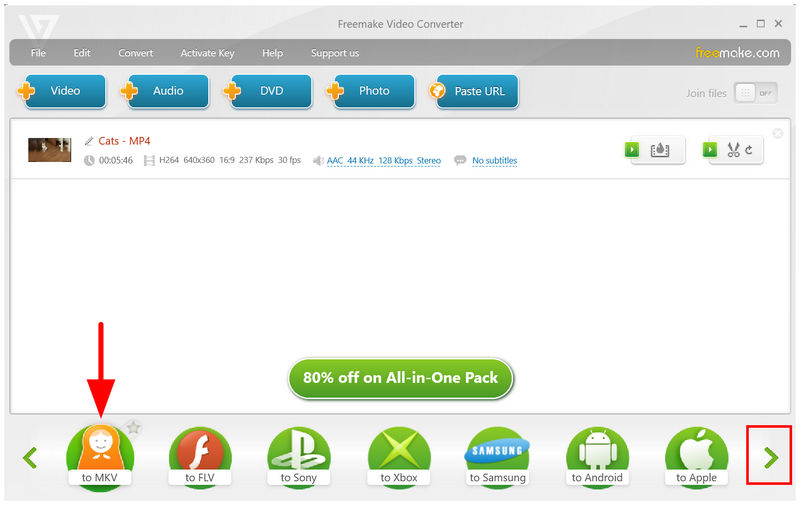800x505 pixels.
Task: Select the to Xbox conversion icon
Action: [x=399, y=458]
